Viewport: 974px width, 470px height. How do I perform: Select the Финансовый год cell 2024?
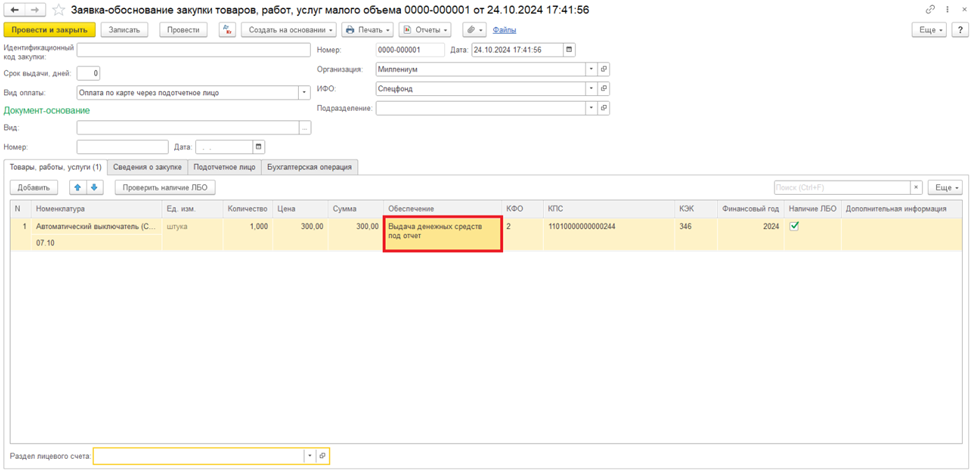click(751, 234)
